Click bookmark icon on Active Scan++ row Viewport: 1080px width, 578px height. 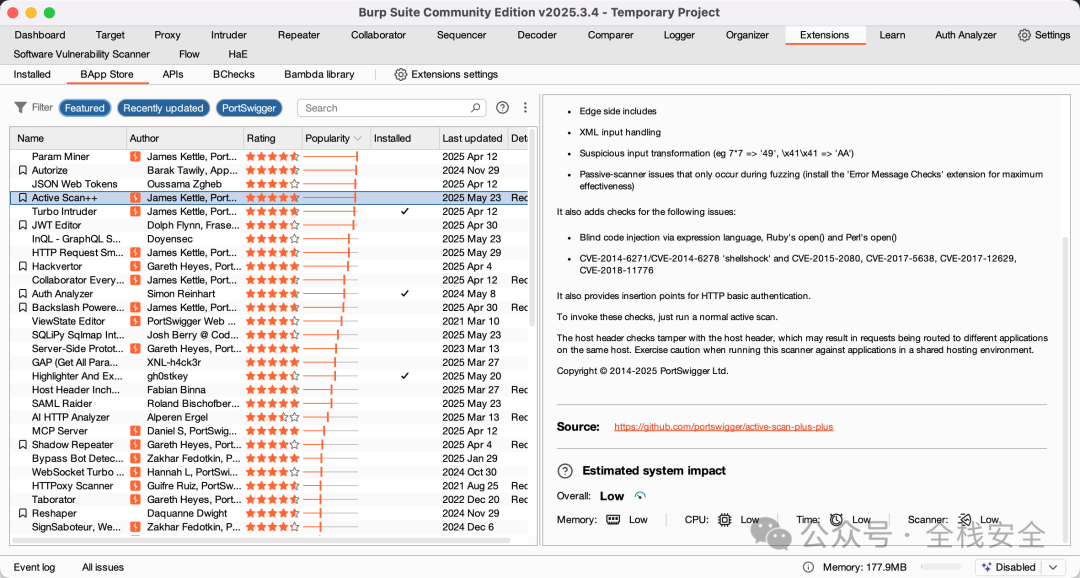[23, 198]
